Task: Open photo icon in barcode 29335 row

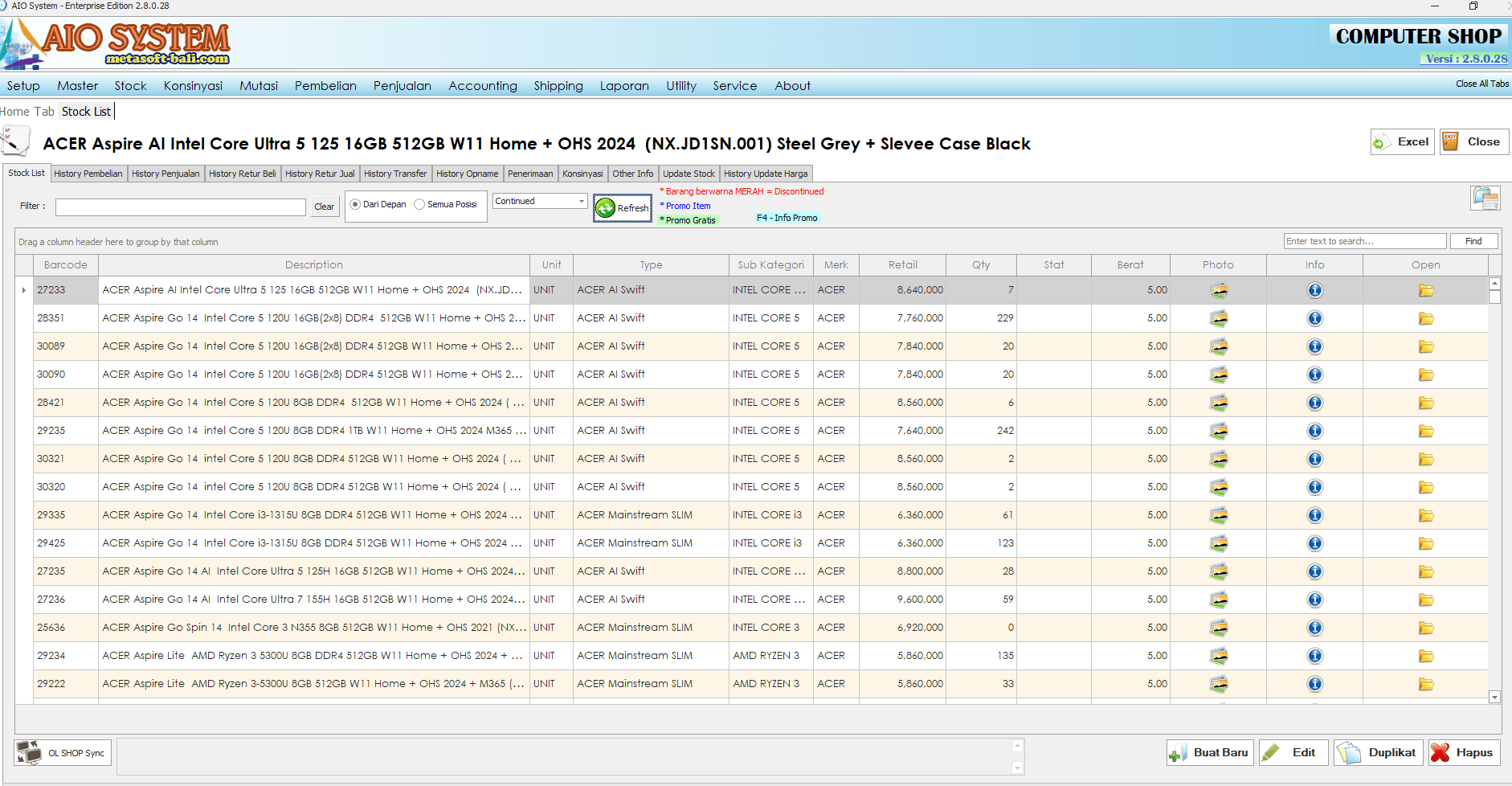Action: pyautogui.click(x=1218, y=515)
